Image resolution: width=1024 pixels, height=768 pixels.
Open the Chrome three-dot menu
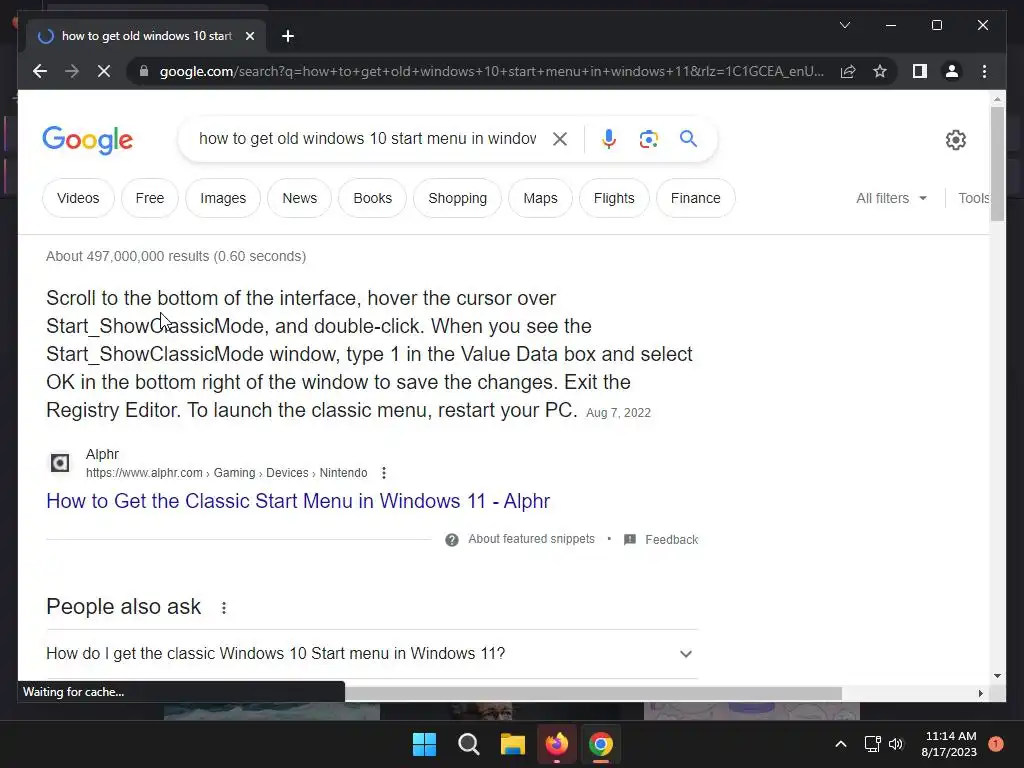coord(984,71)
